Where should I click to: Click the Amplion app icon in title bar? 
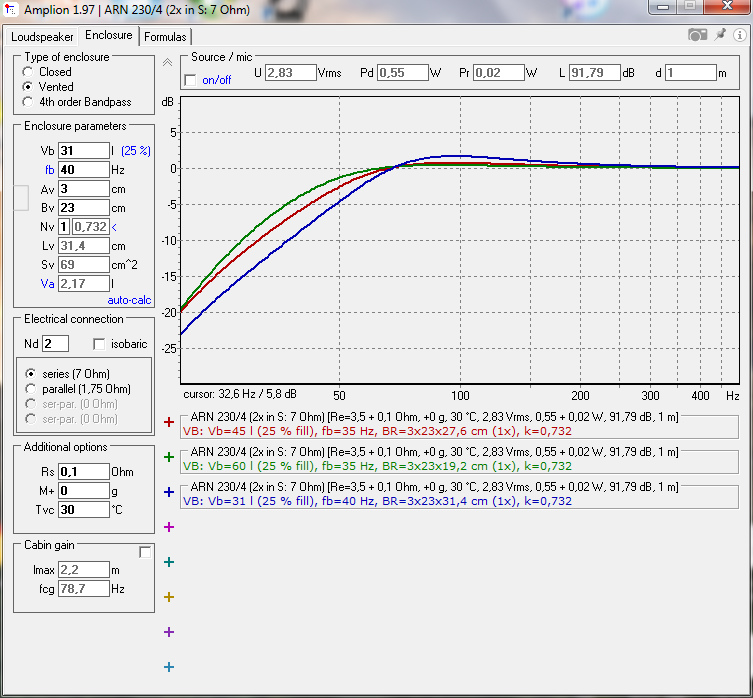pos(11,9)
